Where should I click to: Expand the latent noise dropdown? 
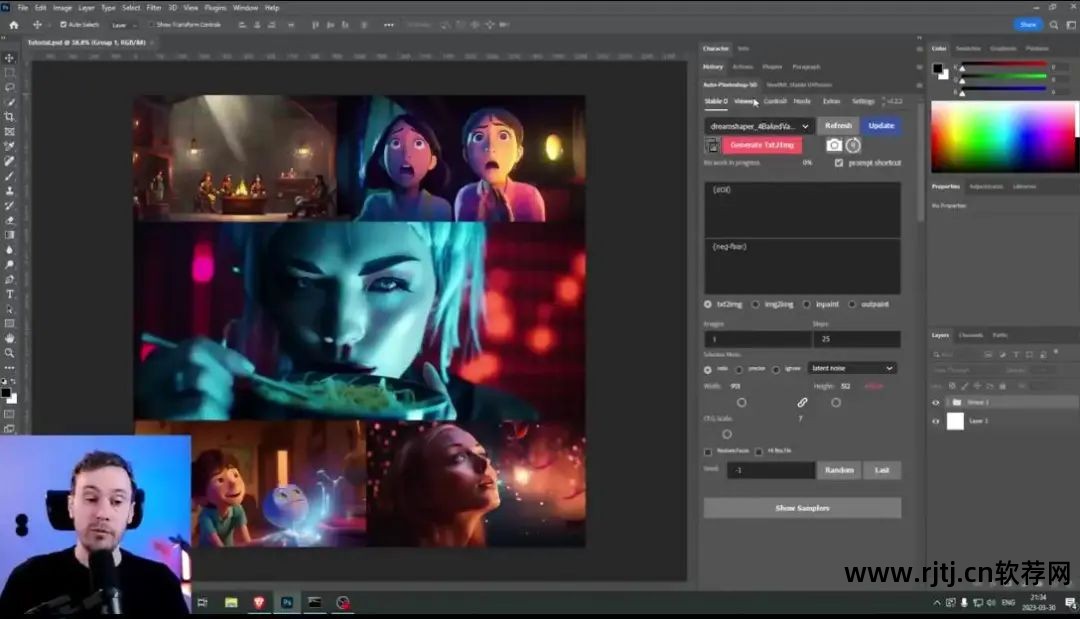click(851, 368)
